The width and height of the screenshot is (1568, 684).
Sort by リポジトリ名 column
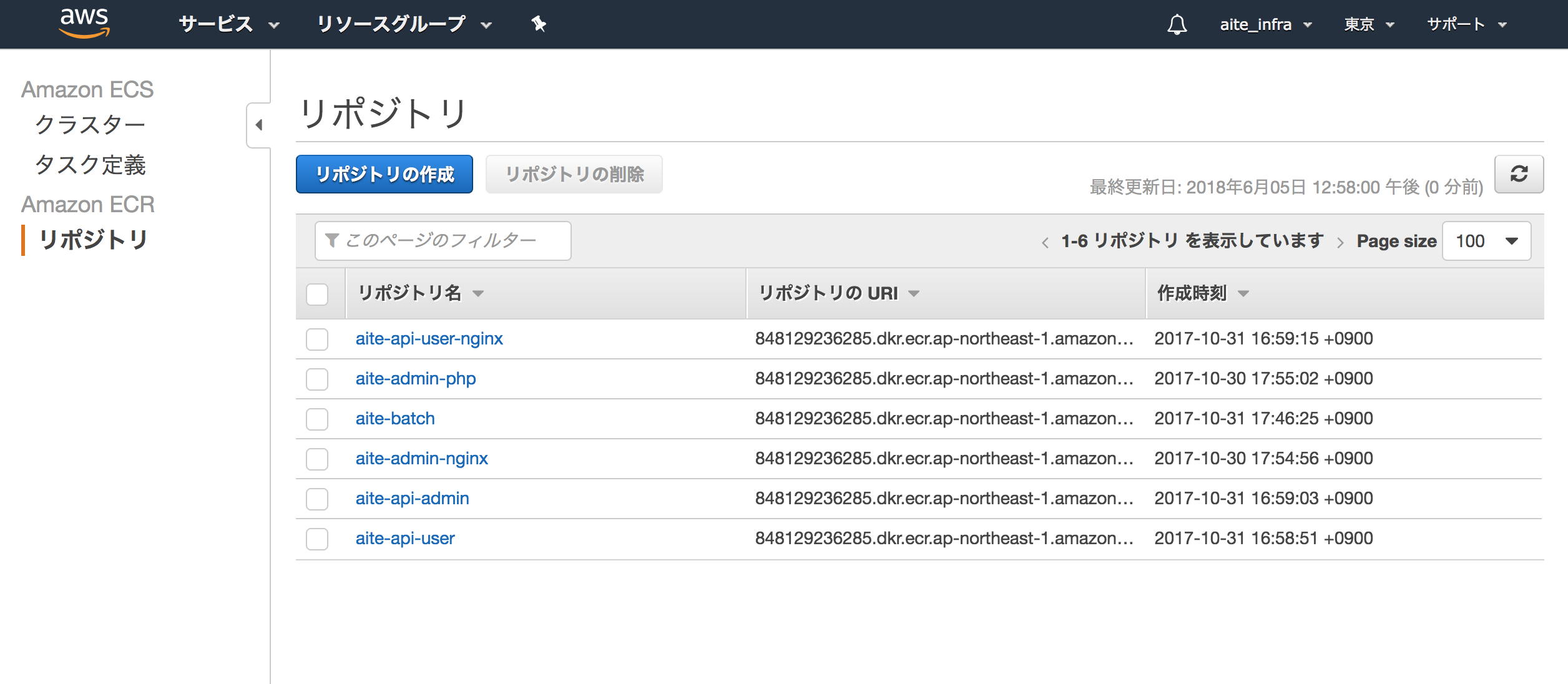click(x=421, y=293)
